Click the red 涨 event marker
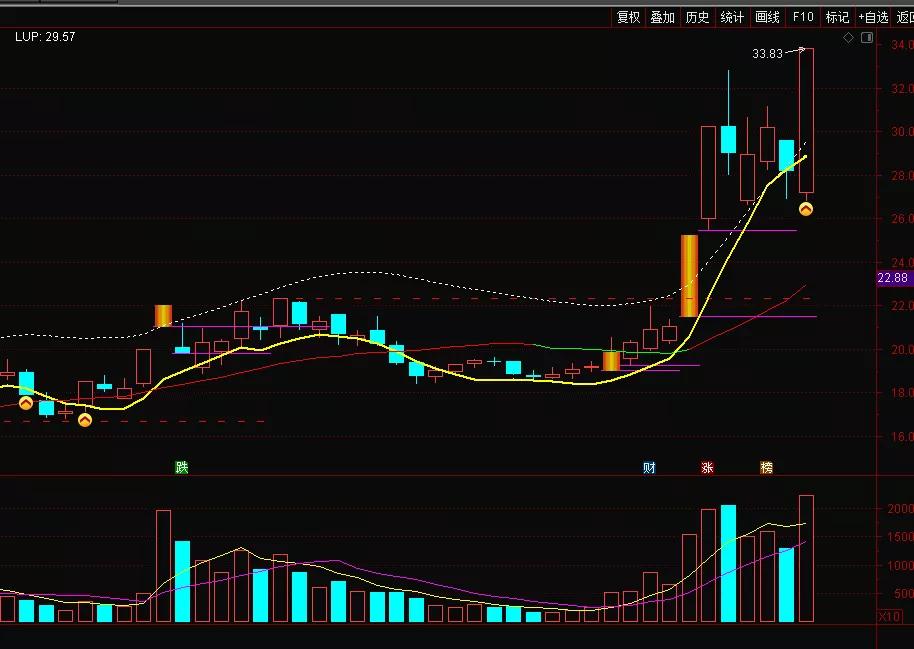The width and height of the screenshot is (914, 649). [x=708, y=467]
